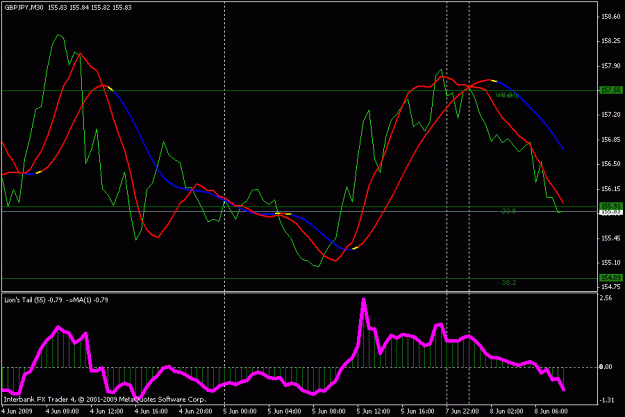Screen dimensions: 625x417
Task: Click the green 155.91 level price tag
Action: tap(611, 206)
